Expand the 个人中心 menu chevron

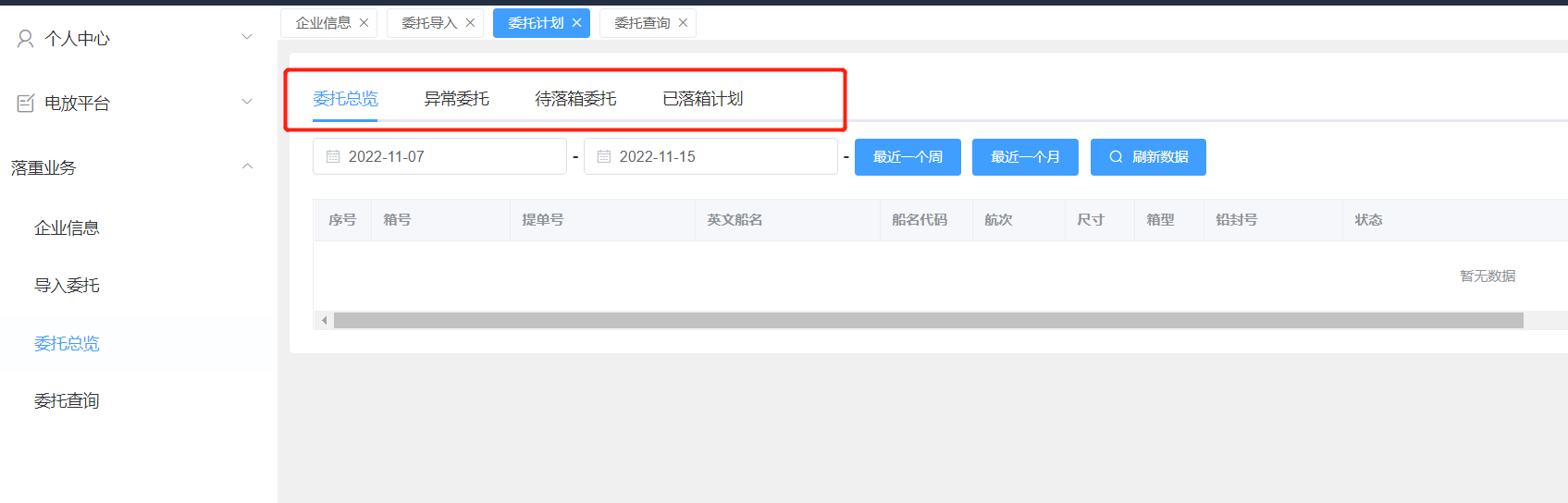click(247, 37)
